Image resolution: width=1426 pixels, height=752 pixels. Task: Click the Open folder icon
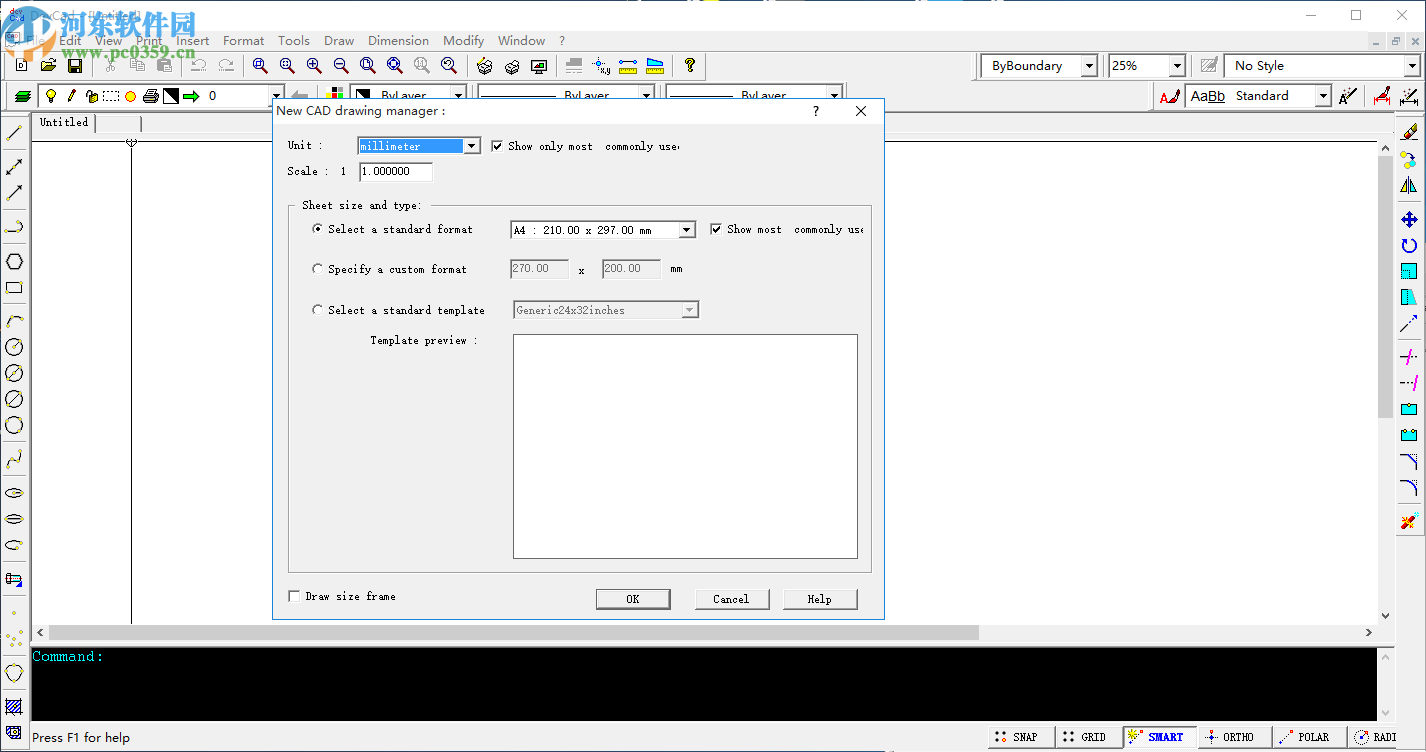coord(48,66)
